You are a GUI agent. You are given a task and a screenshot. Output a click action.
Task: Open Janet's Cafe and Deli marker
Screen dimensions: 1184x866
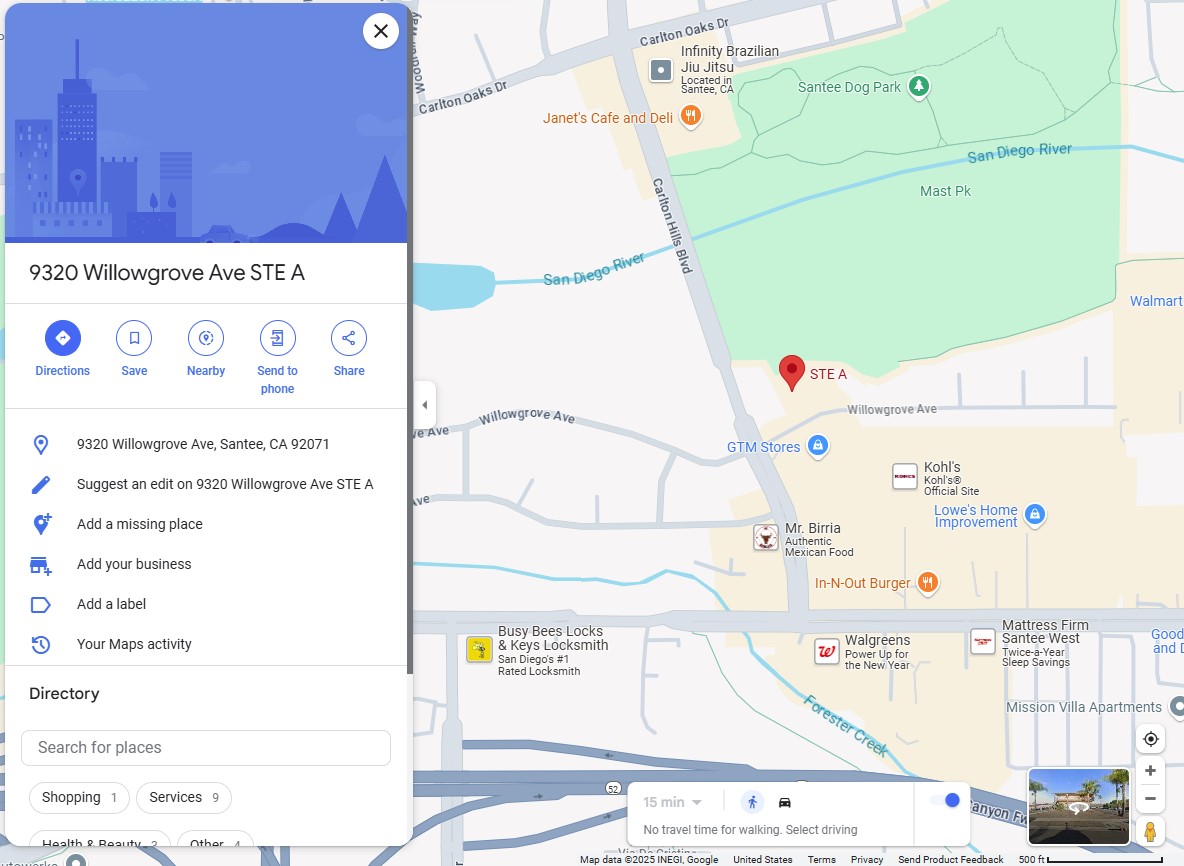690,117
